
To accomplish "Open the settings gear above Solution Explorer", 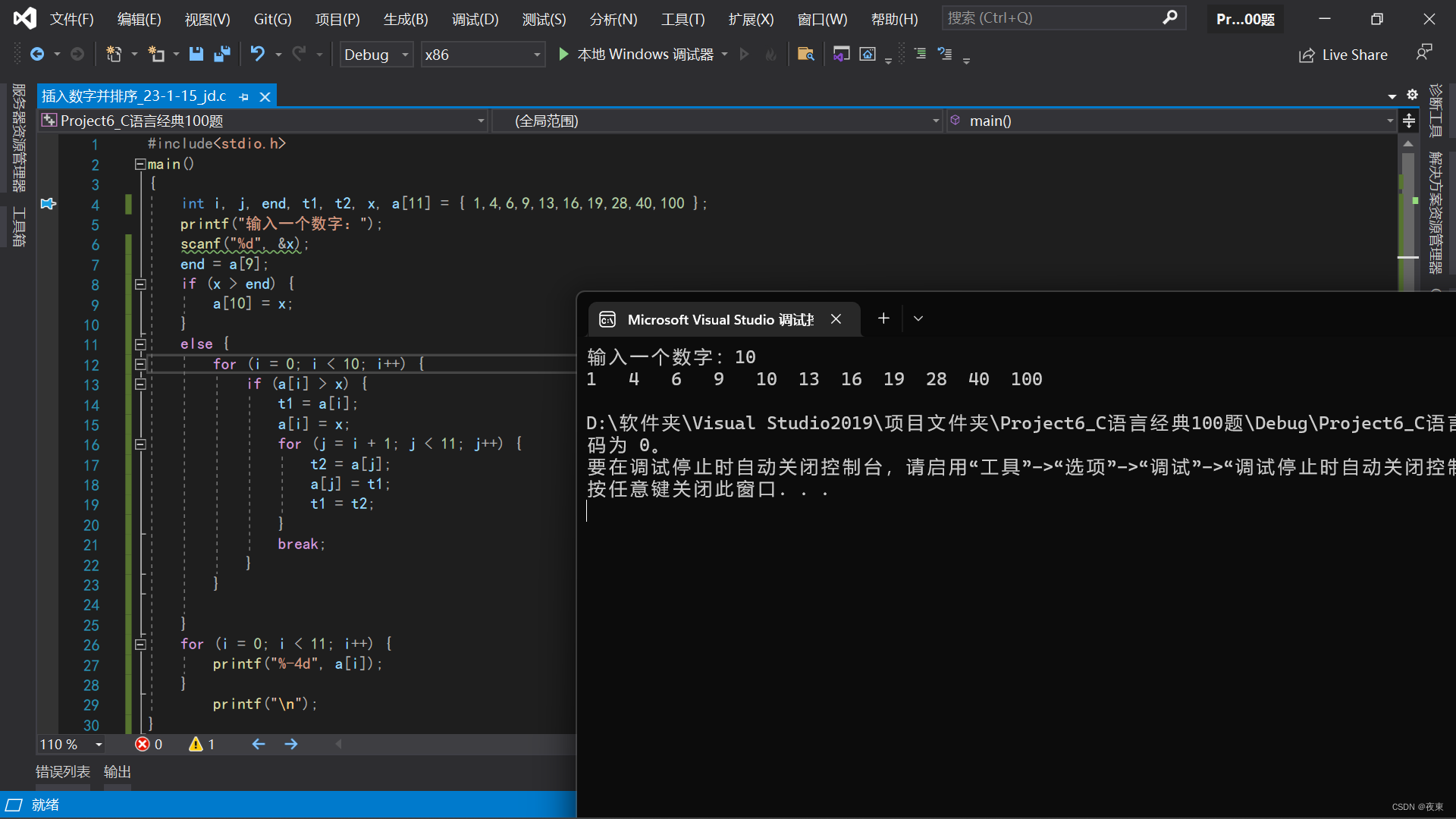I will pyautogui.click(x=1412, y=95).
